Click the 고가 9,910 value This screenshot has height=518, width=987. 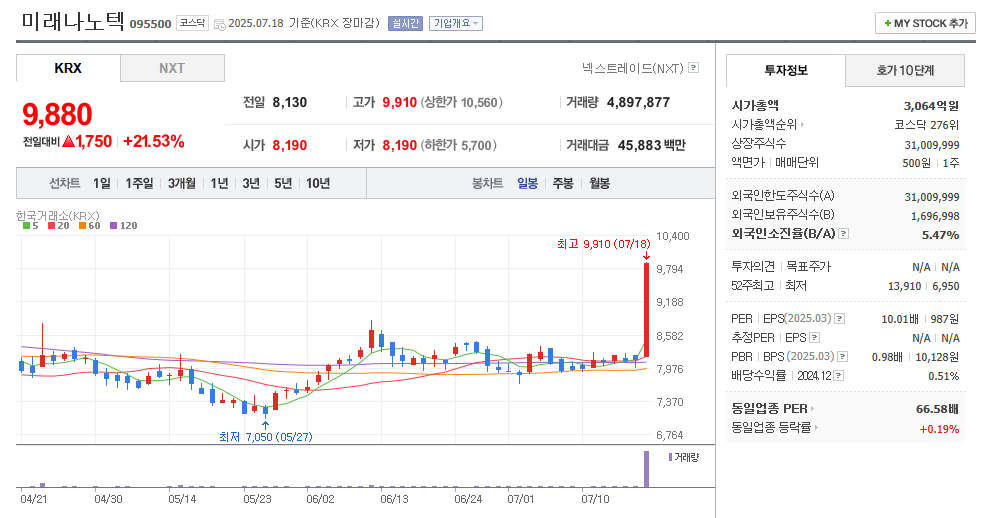[400, 103]
